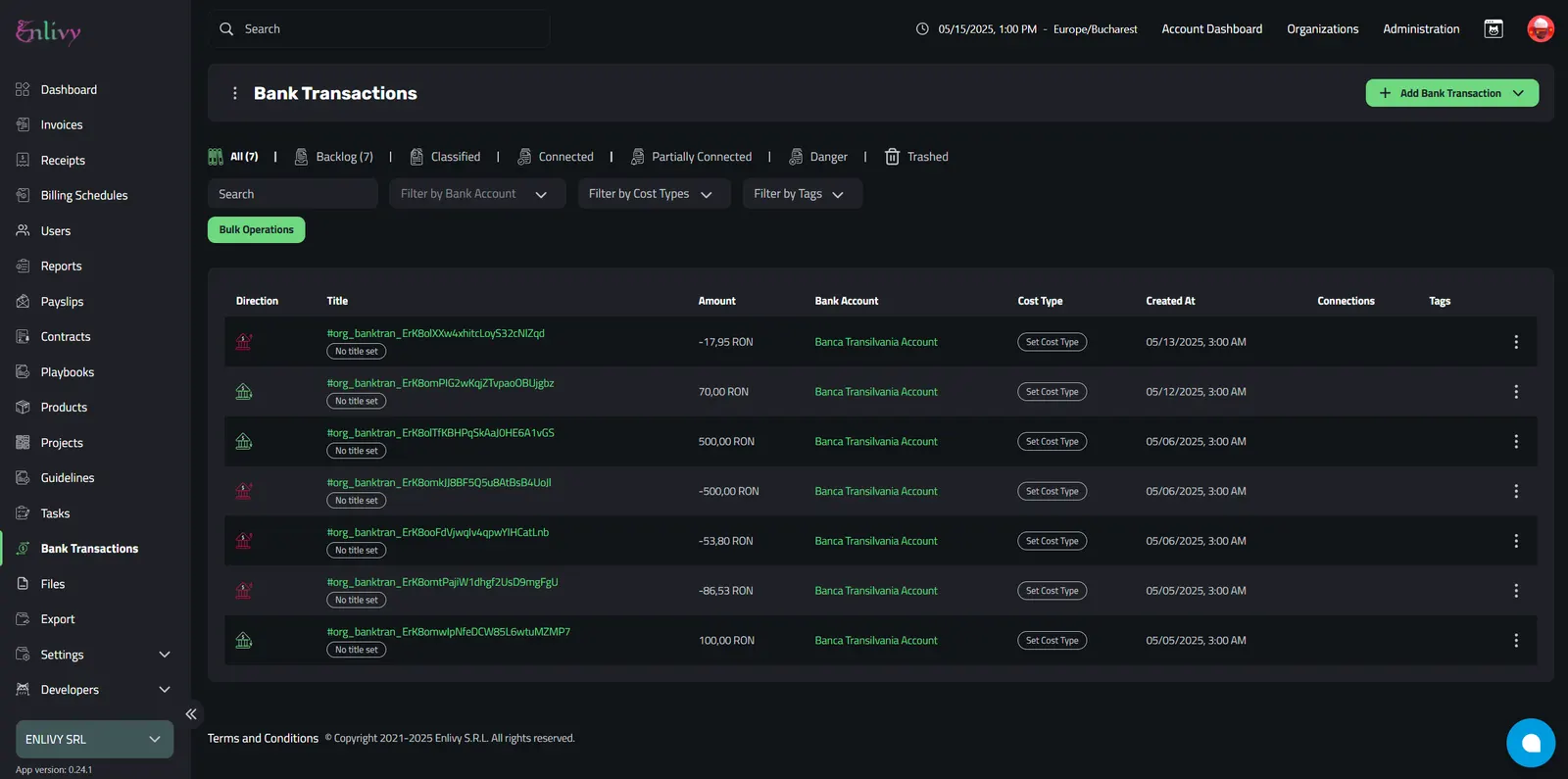Click incoming bank icon of 70,00 RON row
Image resolution: width=1568 pixels, height=779 pixels.
click(244, 392)
